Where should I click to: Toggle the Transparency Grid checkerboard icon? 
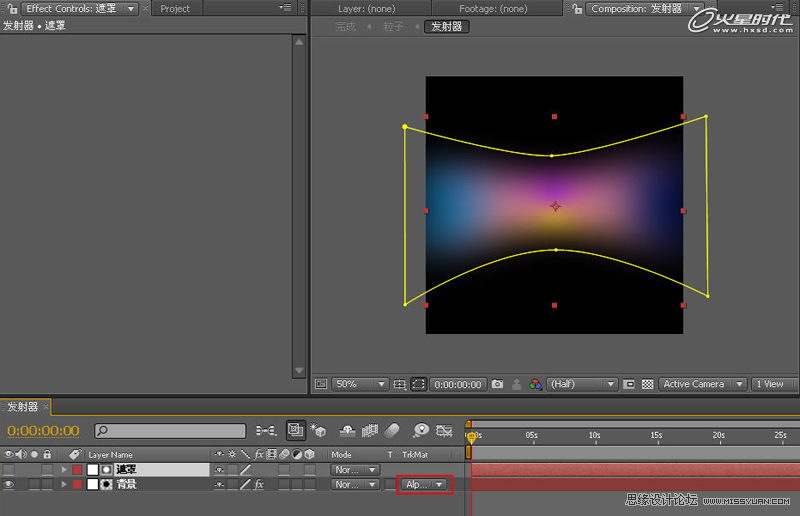pyautogui.click(x=647, y=384)
